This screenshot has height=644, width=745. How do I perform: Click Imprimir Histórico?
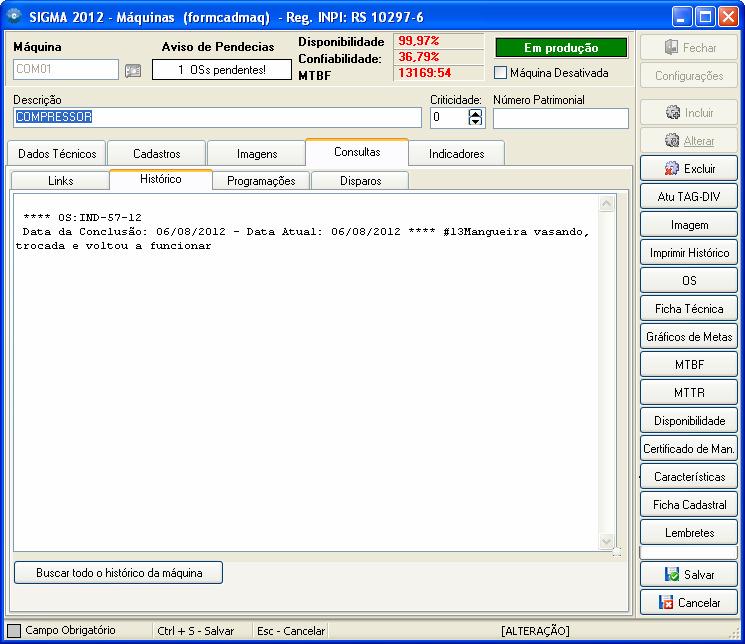point(689,252)
